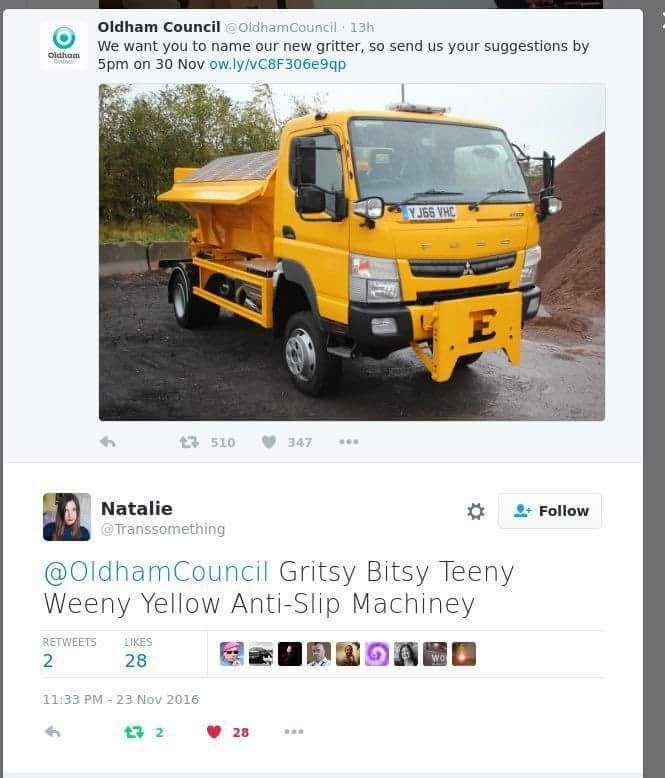Reply to Natalie's tweet
Image resolution: width=665 pixels, height=778 pixels.
click(53, 731)
